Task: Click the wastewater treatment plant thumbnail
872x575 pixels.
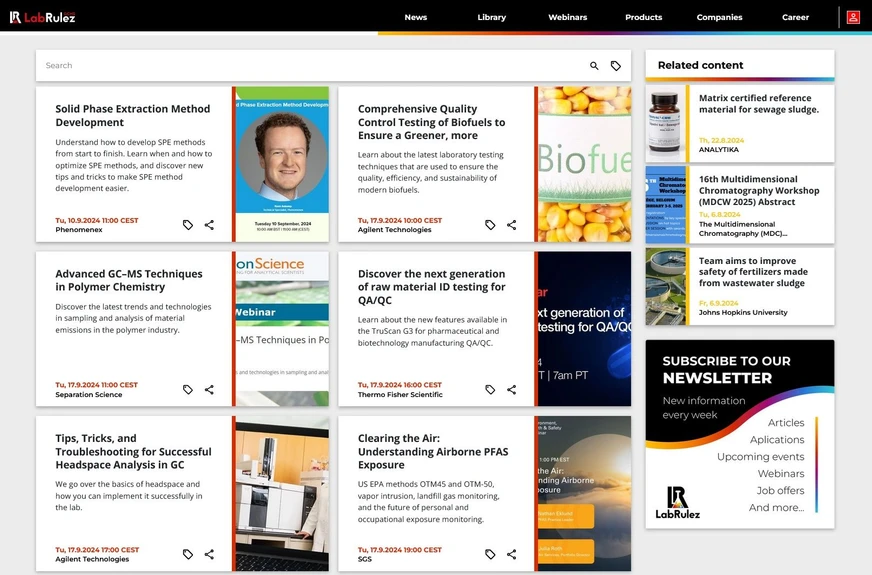Action: (x=666, y=286)
